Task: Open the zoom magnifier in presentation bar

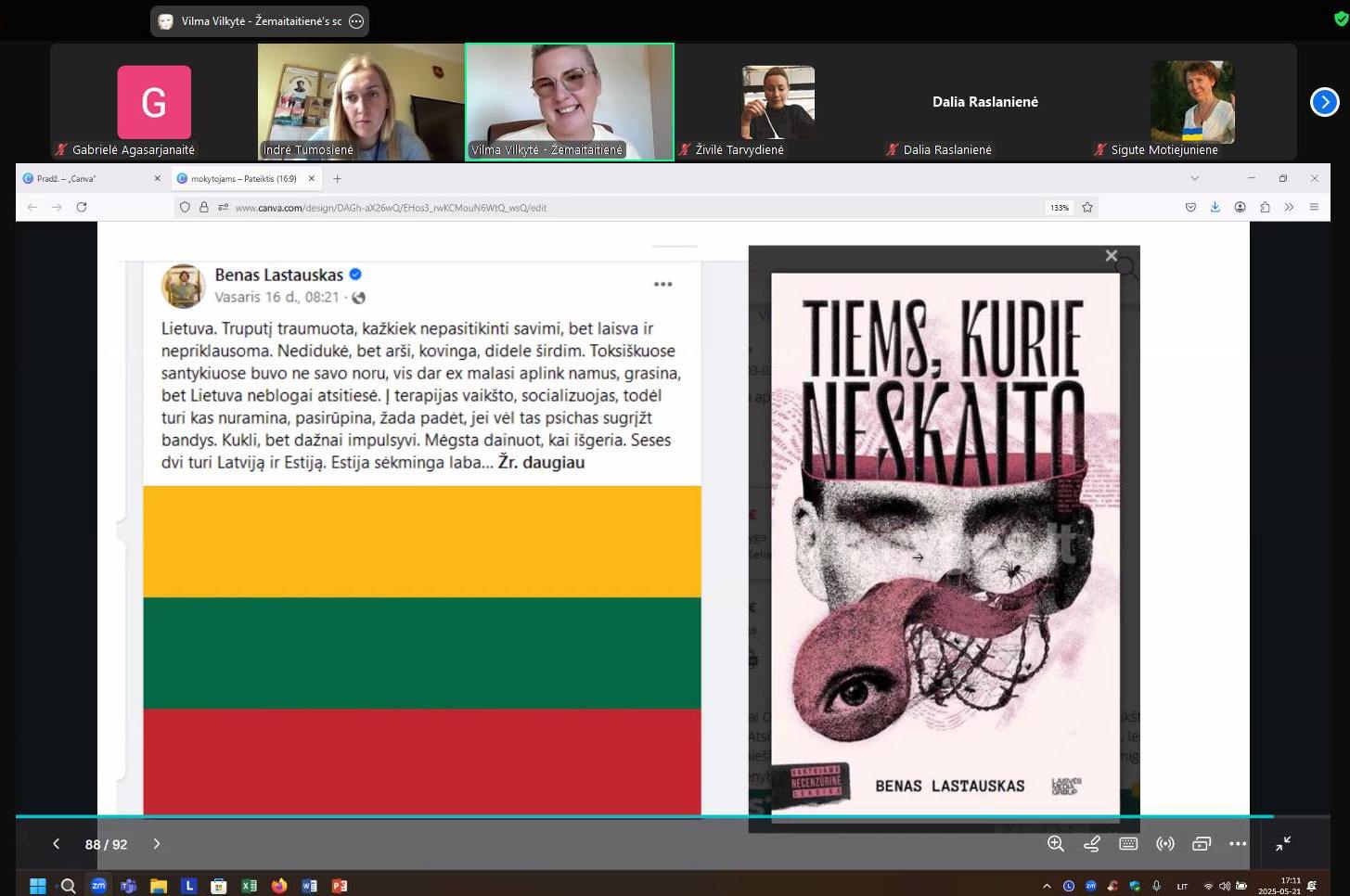Action: 1056,843
